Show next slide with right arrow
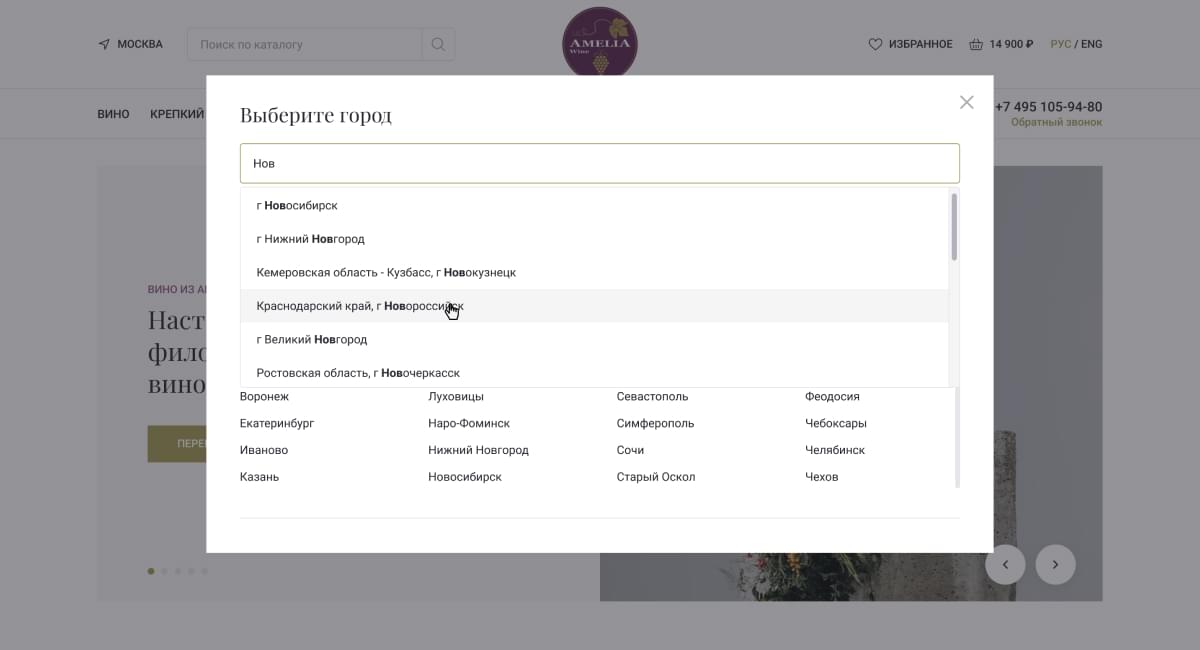The height and width of the screenshot is (650, 1200). (x=1055, y=565)
